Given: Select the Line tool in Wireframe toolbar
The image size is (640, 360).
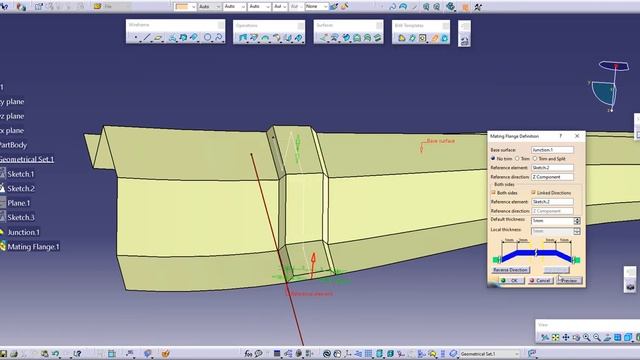Looking at the screenshot, I should [147, 38].
